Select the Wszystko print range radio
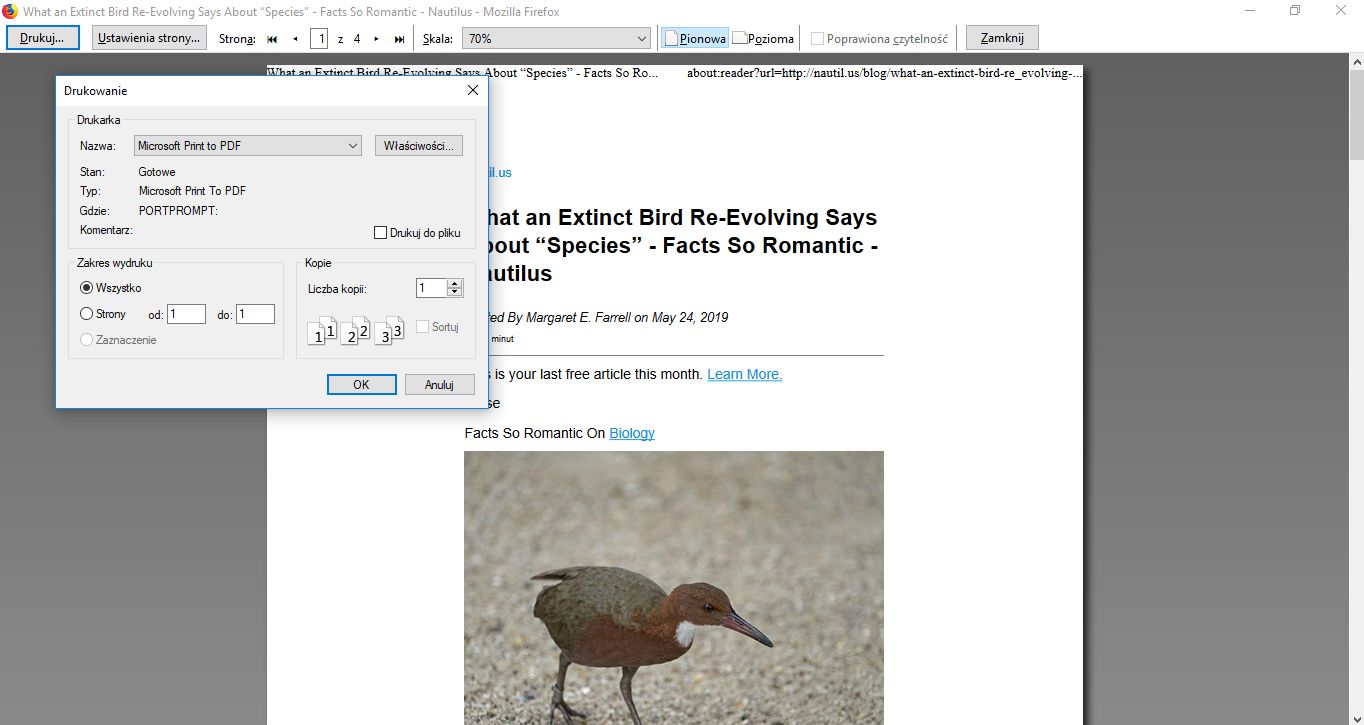 point(86,288)
